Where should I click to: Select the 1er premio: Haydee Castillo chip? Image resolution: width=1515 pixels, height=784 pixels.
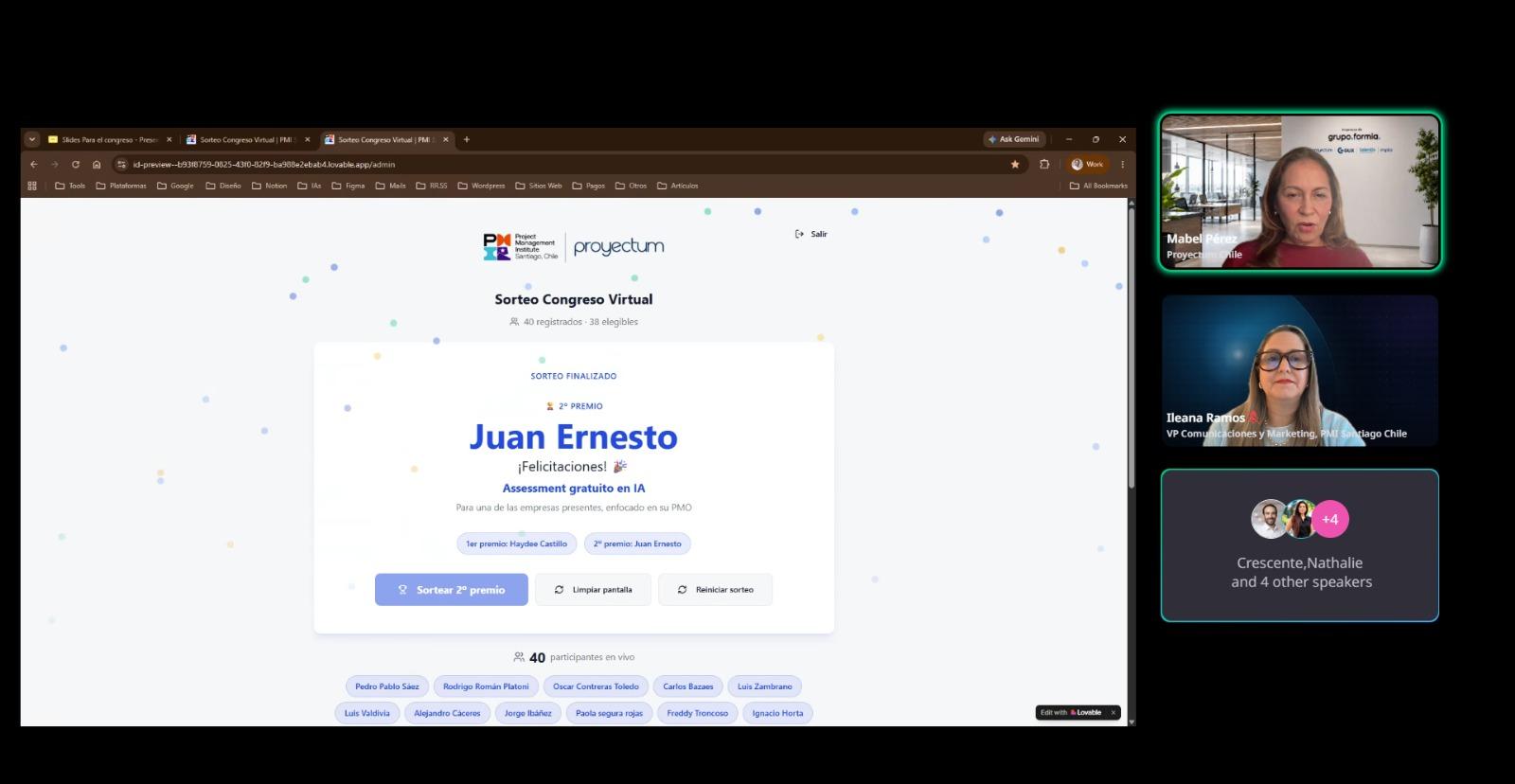coord(516,543)
